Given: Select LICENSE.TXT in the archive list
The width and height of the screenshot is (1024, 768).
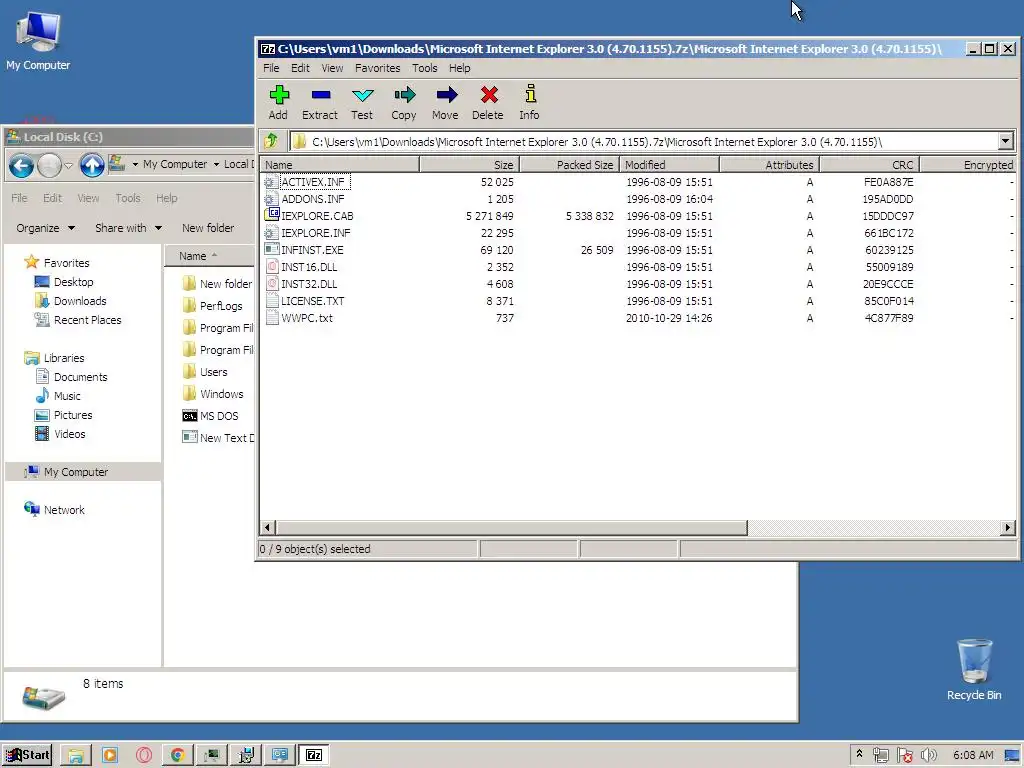Looking at the screenshot, I should click(x=312, y=300).
